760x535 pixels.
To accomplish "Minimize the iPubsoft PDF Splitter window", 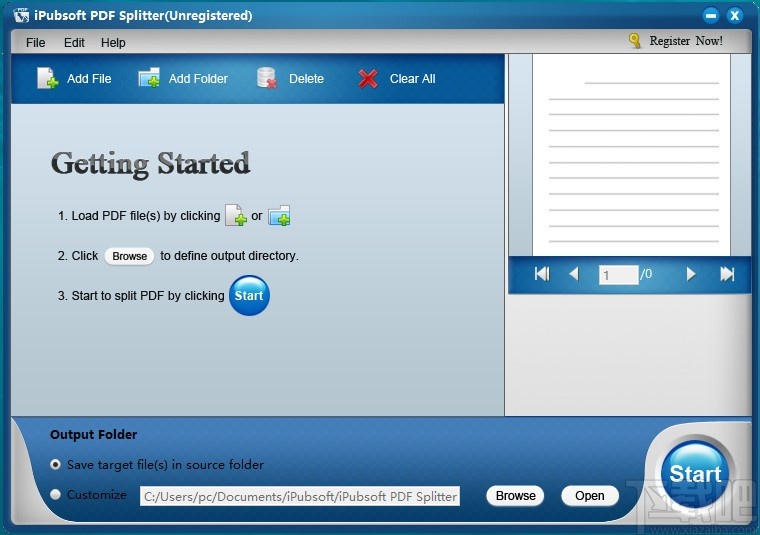I will click(711, 16).
